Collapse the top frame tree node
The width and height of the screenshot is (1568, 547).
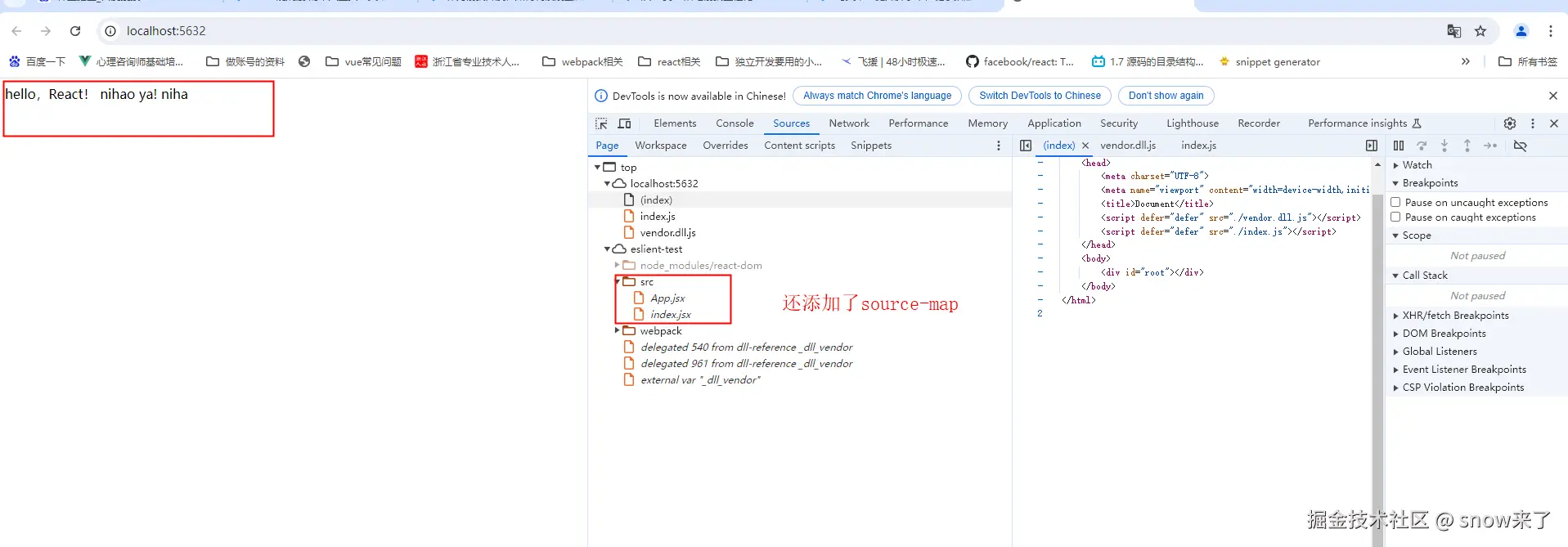598,167
